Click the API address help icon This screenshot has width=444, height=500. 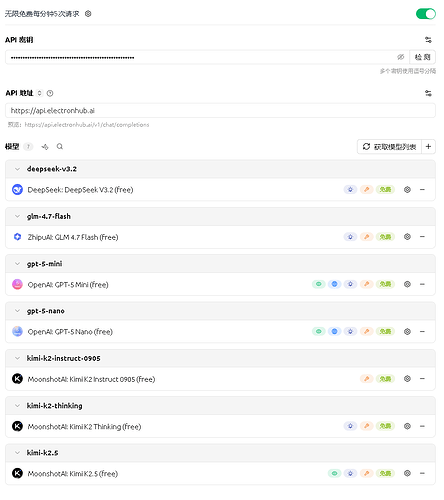(x=50, y=93)
